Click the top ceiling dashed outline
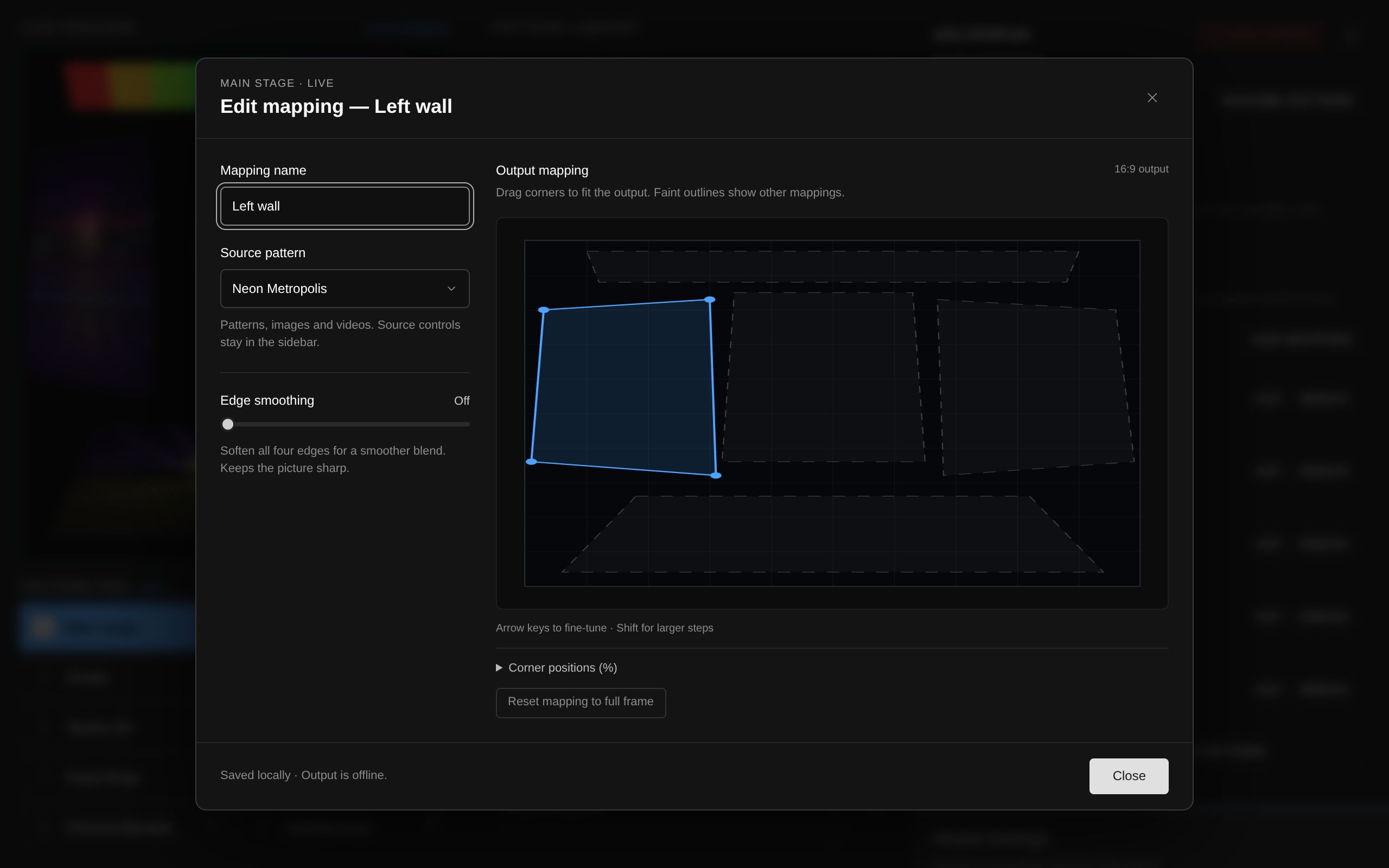 832,266
